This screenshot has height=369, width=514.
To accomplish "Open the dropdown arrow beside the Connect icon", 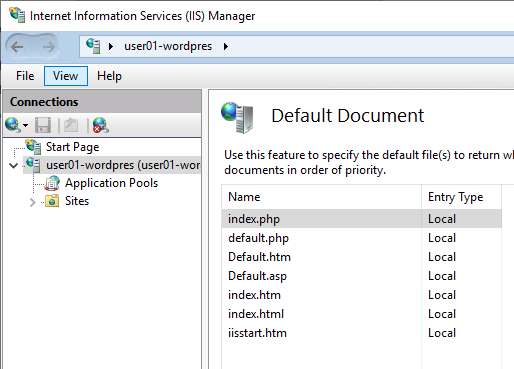I will [x=25, y=126].
